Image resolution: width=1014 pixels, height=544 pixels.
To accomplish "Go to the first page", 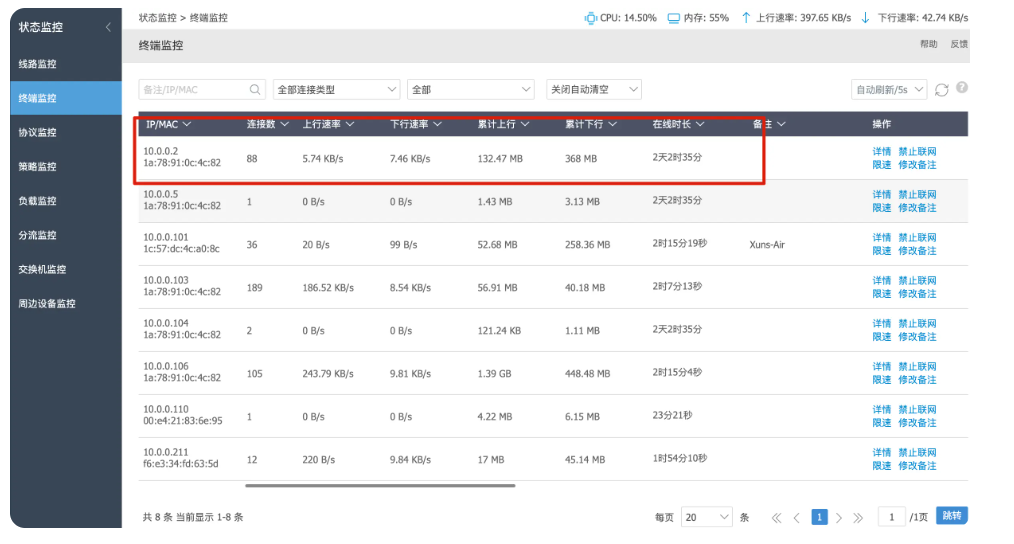I will [777, 517].
